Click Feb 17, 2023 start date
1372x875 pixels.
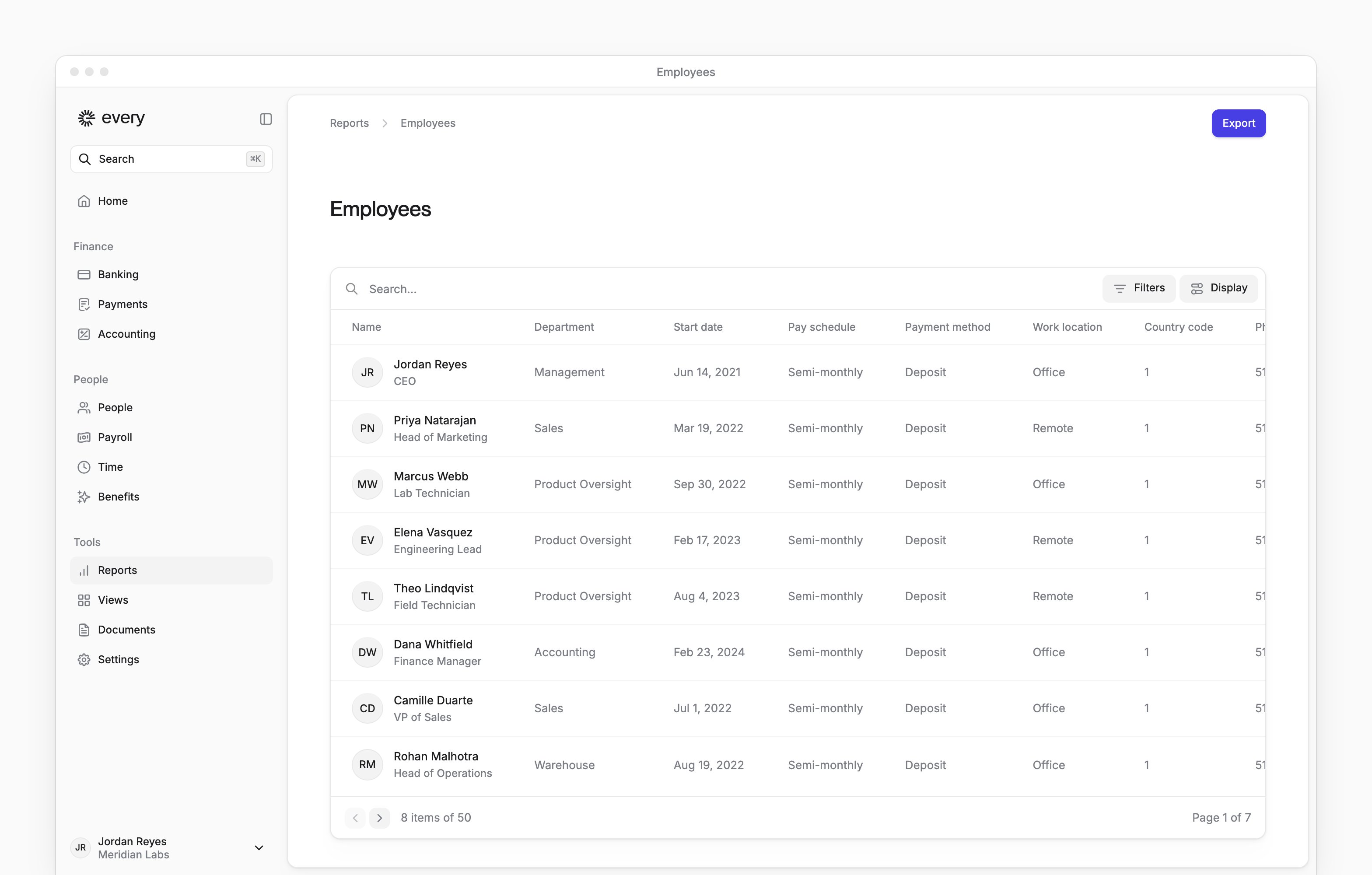(x=707, y=540)
